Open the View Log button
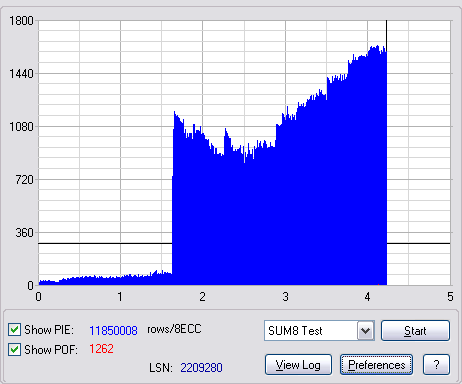The height and width of the screenshot is (384, 462). pos(298,365)
